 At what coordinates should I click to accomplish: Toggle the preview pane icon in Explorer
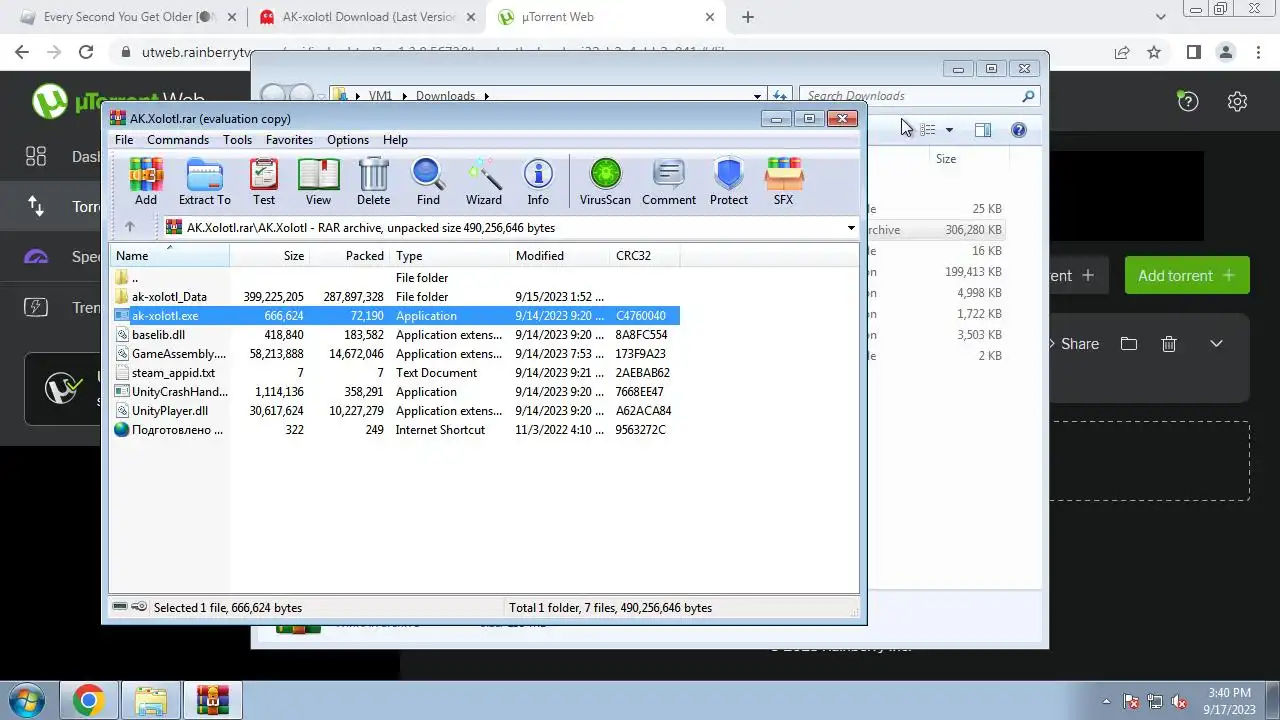tap(983, 130)
